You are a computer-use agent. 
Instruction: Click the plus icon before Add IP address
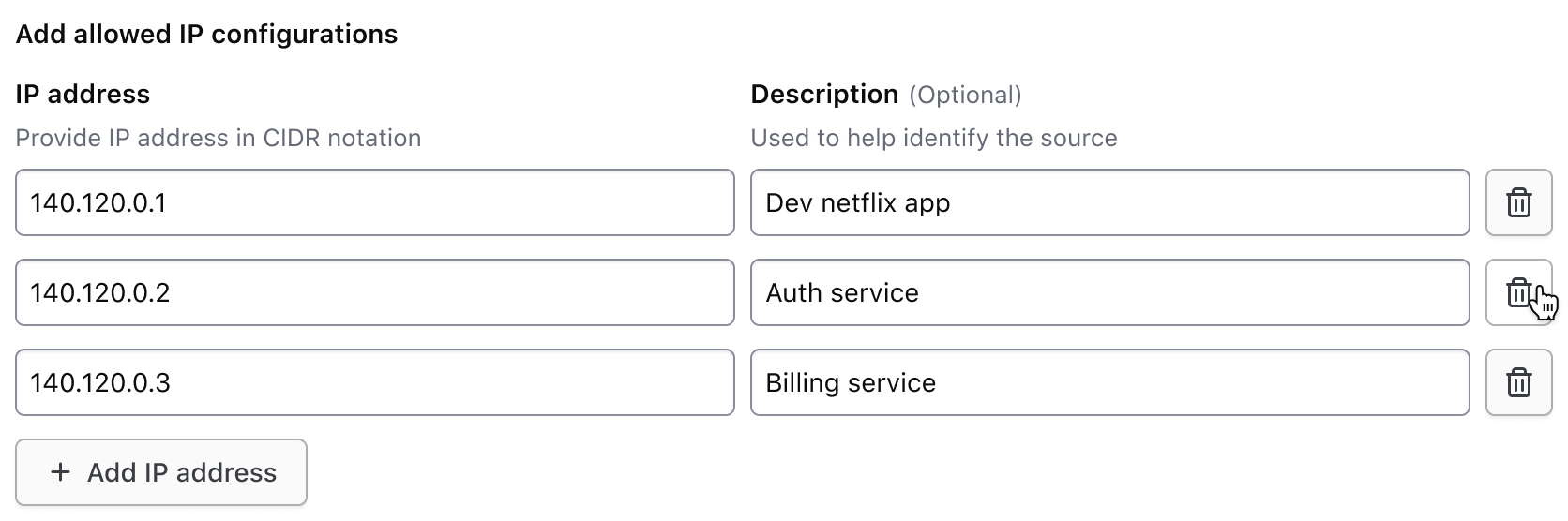[60, 472]
